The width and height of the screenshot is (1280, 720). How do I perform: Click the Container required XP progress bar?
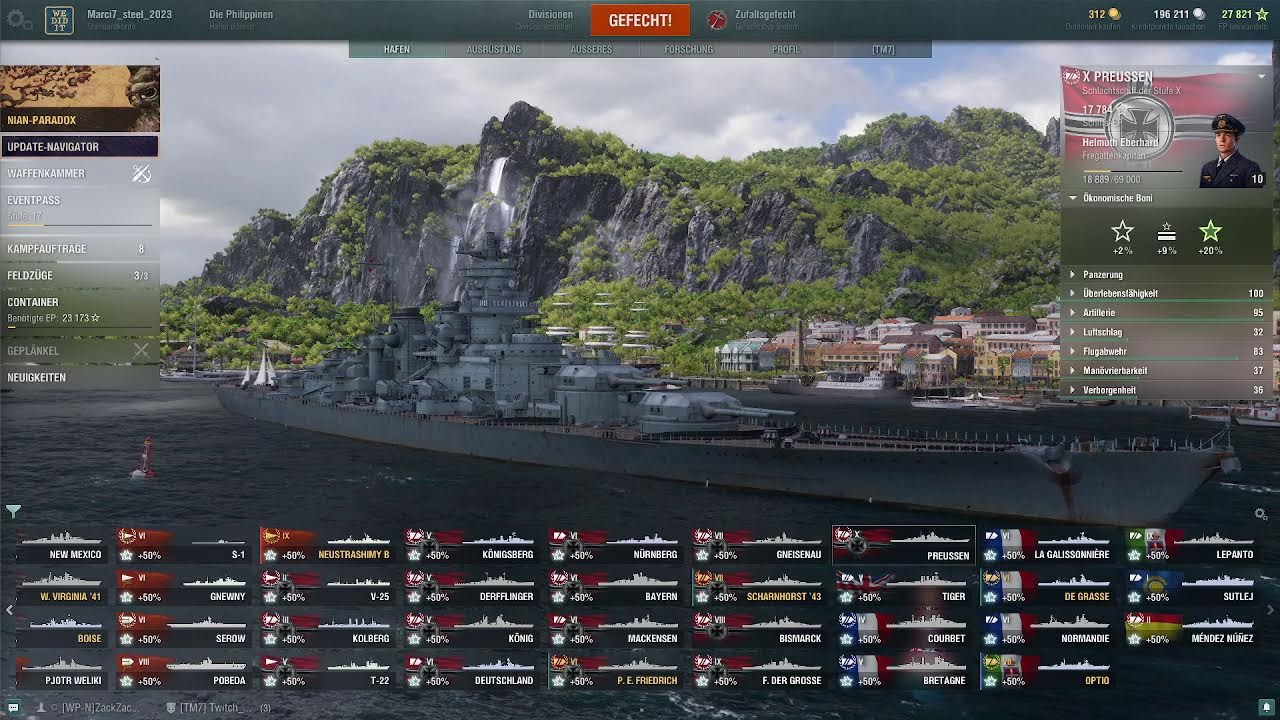[79, 326]
